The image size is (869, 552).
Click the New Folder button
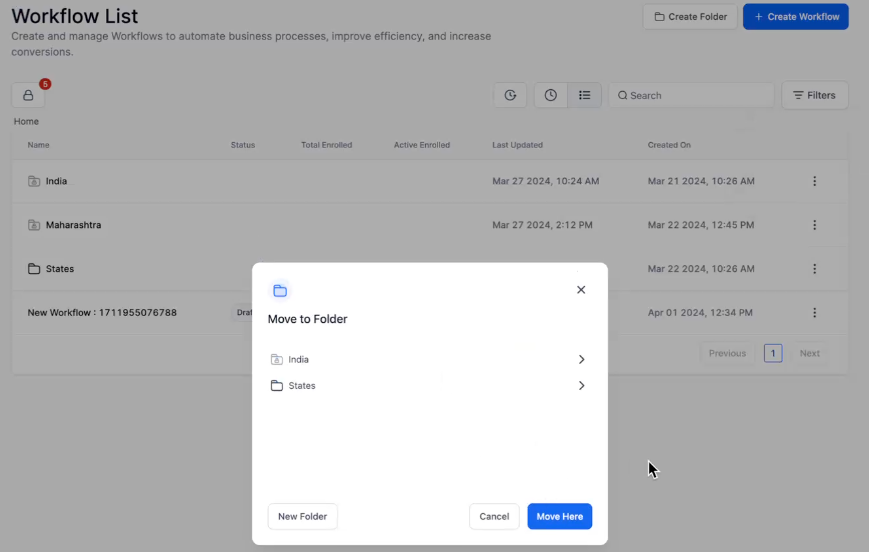(x=303, y=516)
